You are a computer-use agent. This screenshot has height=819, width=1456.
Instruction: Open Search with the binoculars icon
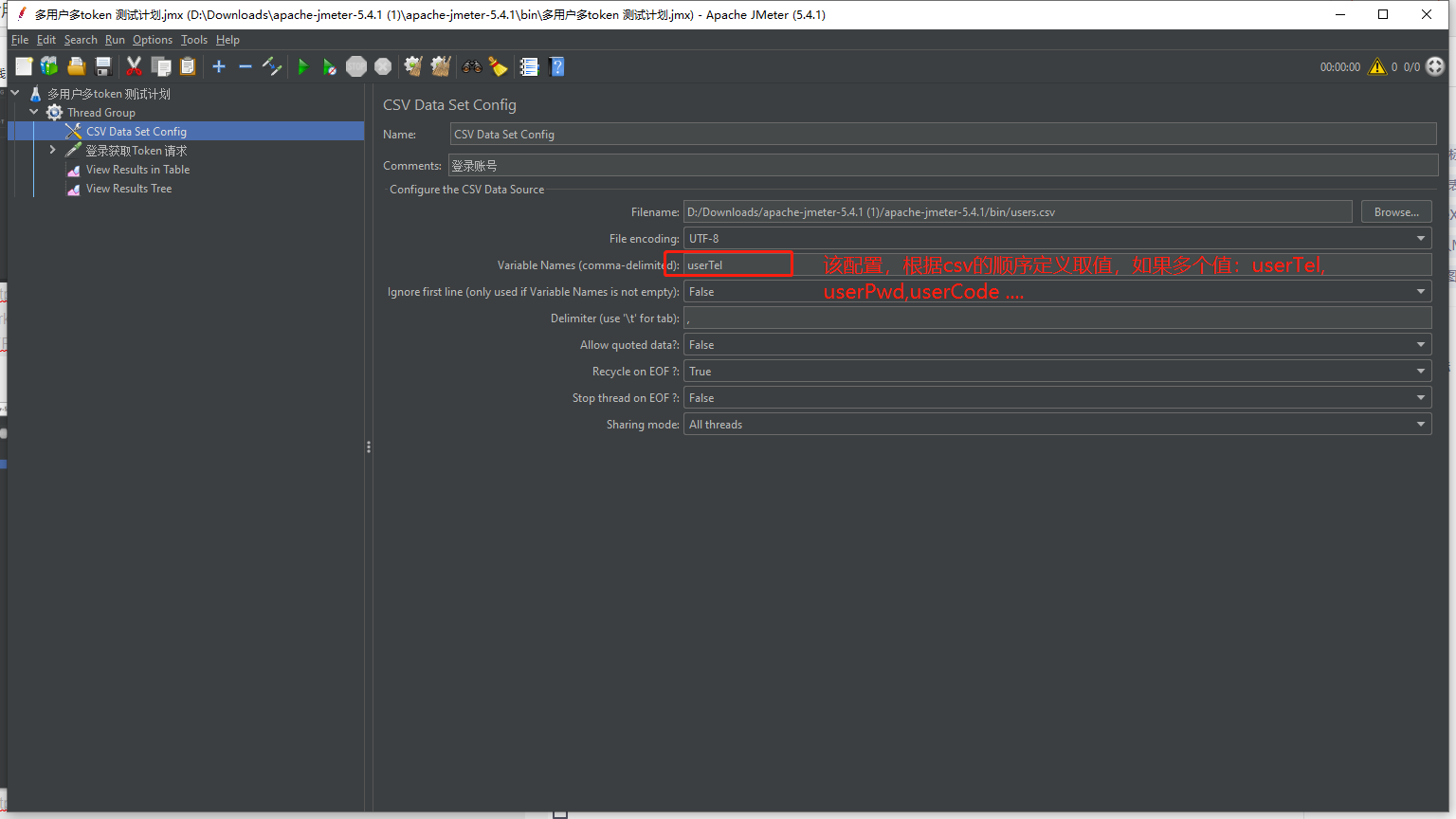point(471,66)
